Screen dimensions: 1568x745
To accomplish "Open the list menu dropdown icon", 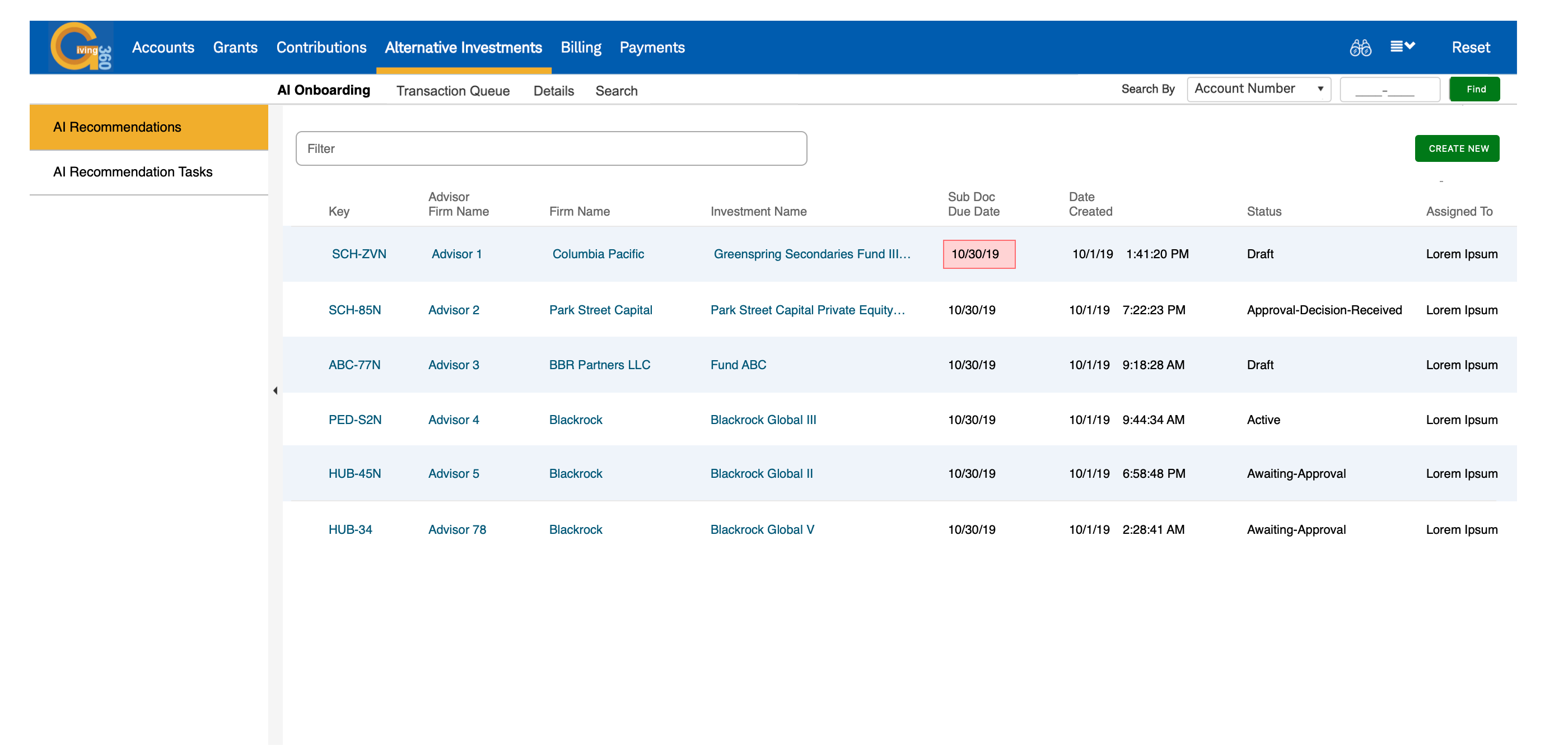I will (x=1402, y=47).
